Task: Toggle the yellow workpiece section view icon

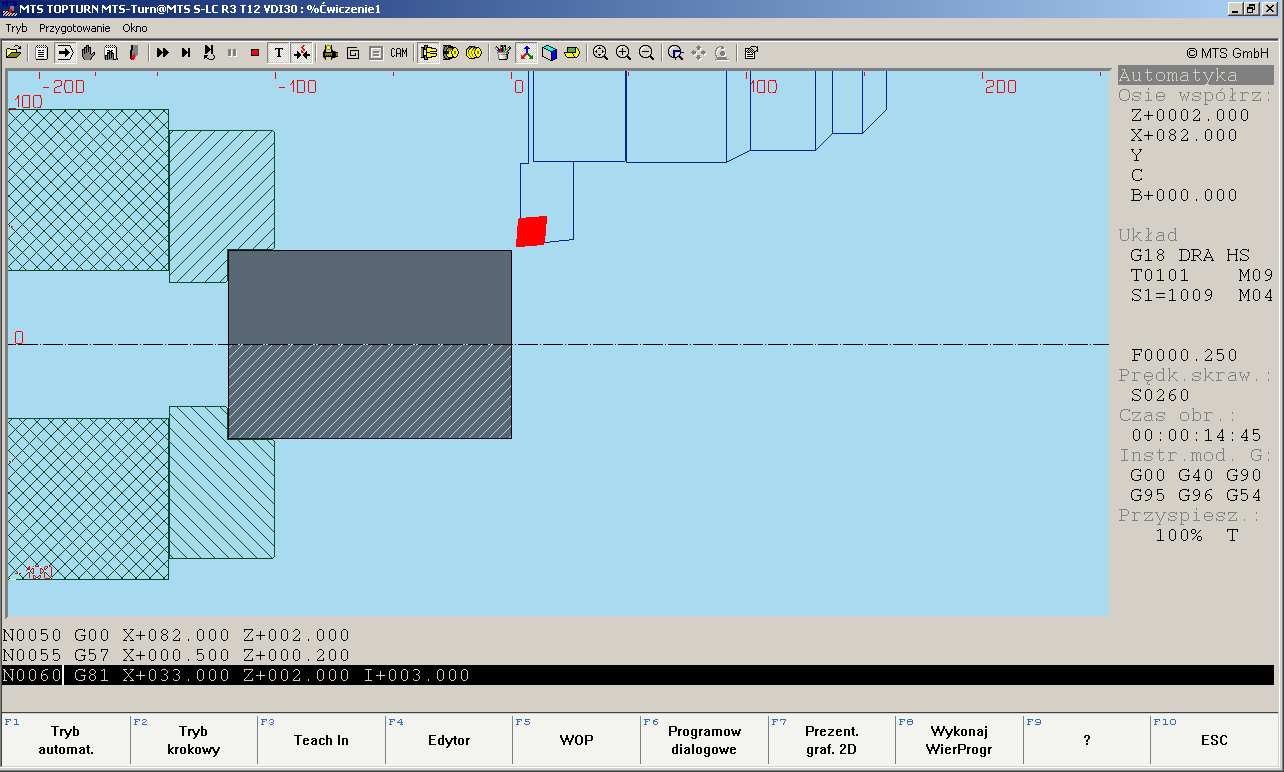Action: click(x=428, y=52)
